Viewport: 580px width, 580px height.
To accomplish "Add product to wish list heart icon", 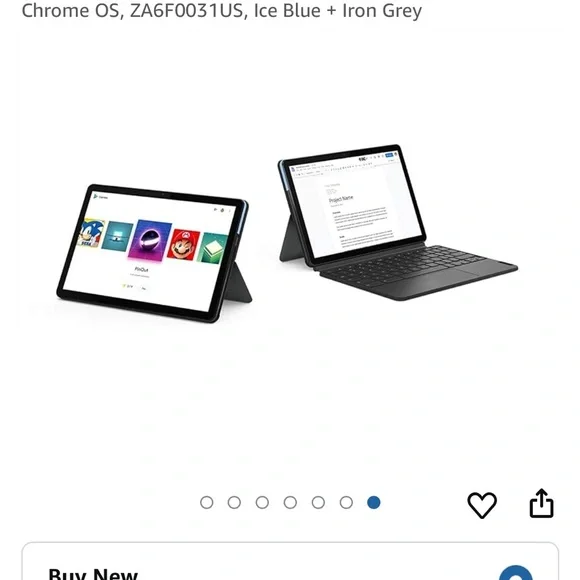I will coord(482,505).
